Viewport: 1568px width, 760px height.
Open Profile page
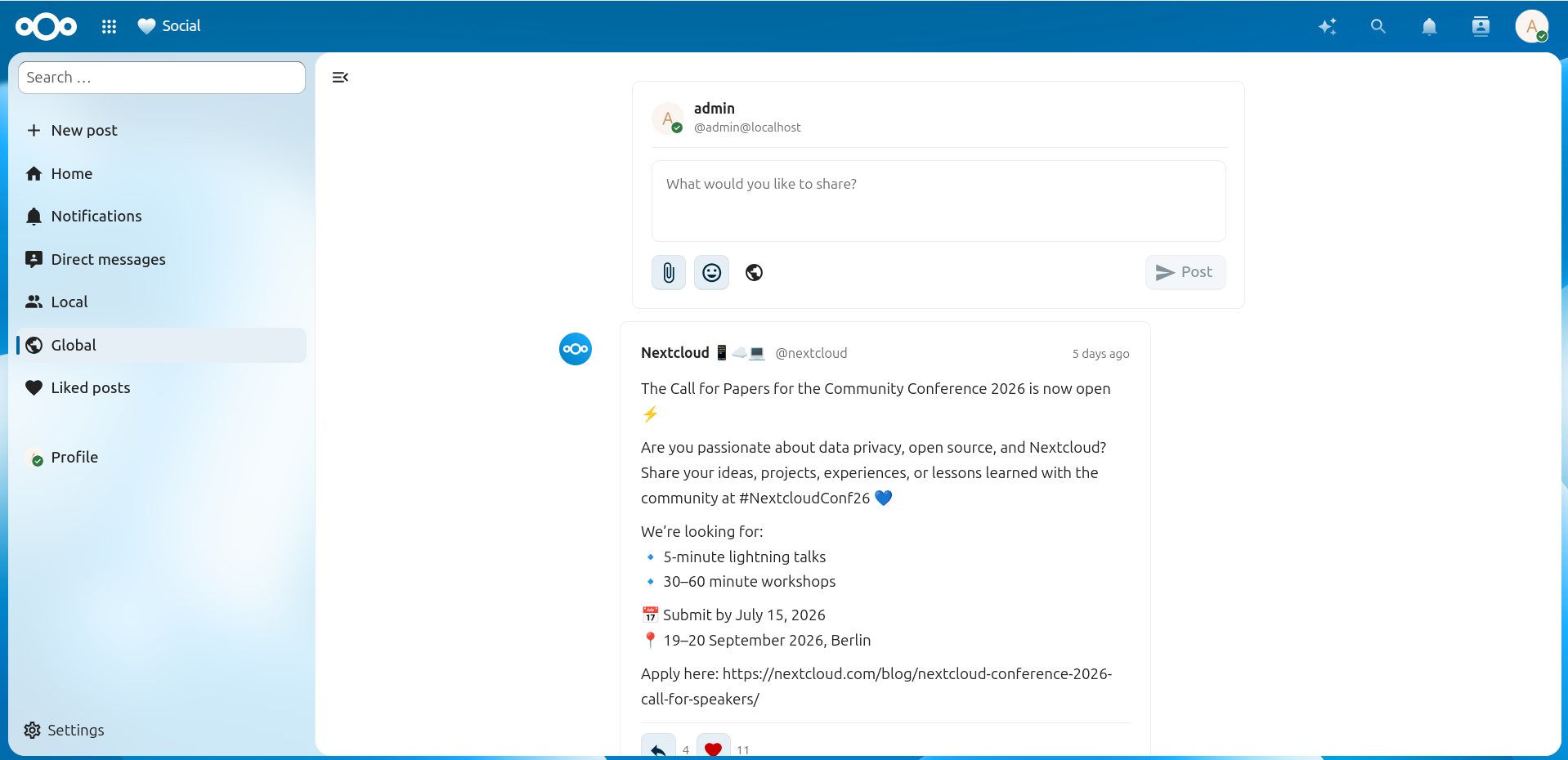(x=162, y=457)
